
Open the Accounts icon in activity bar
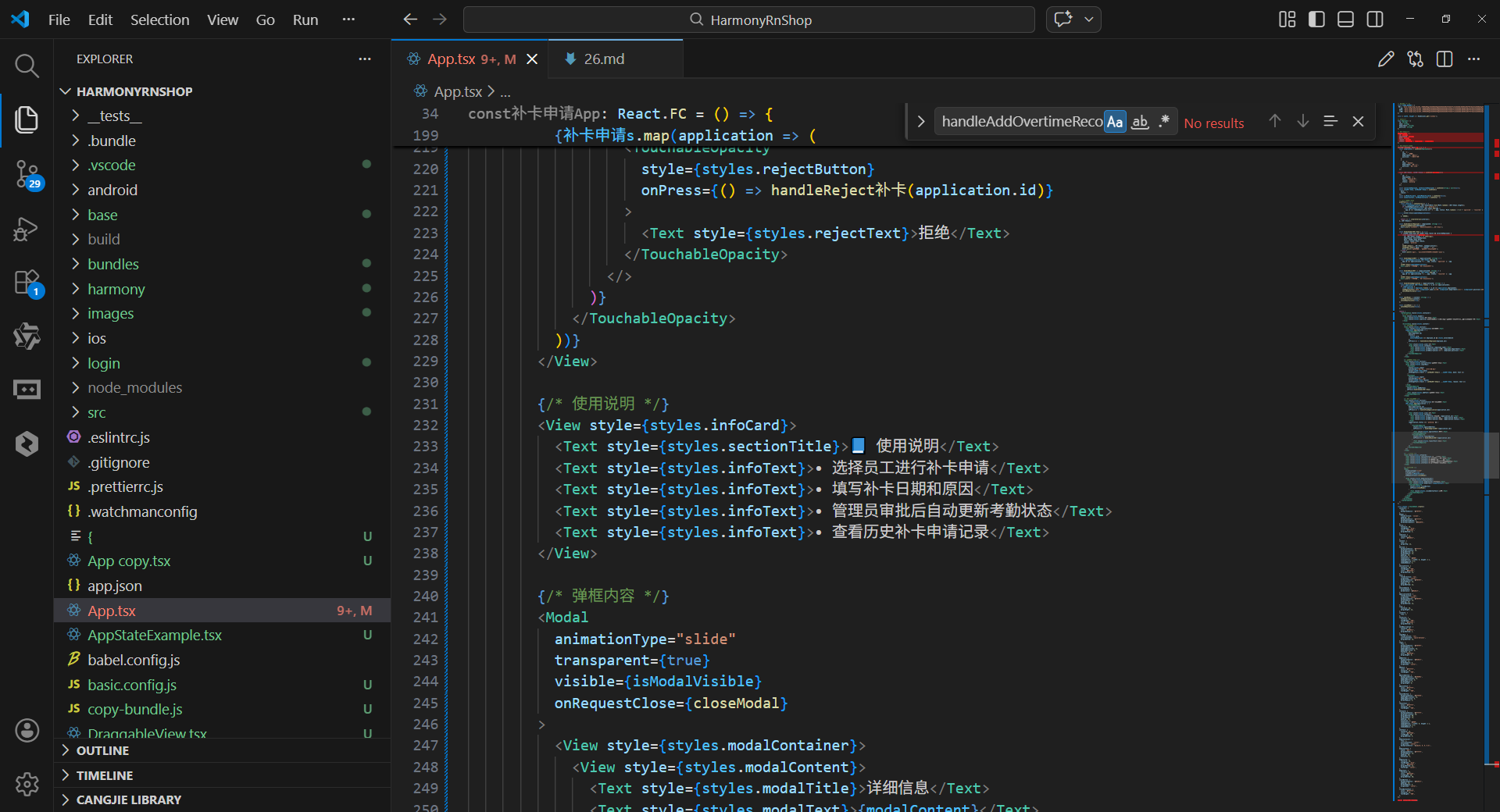click(27, 730)
